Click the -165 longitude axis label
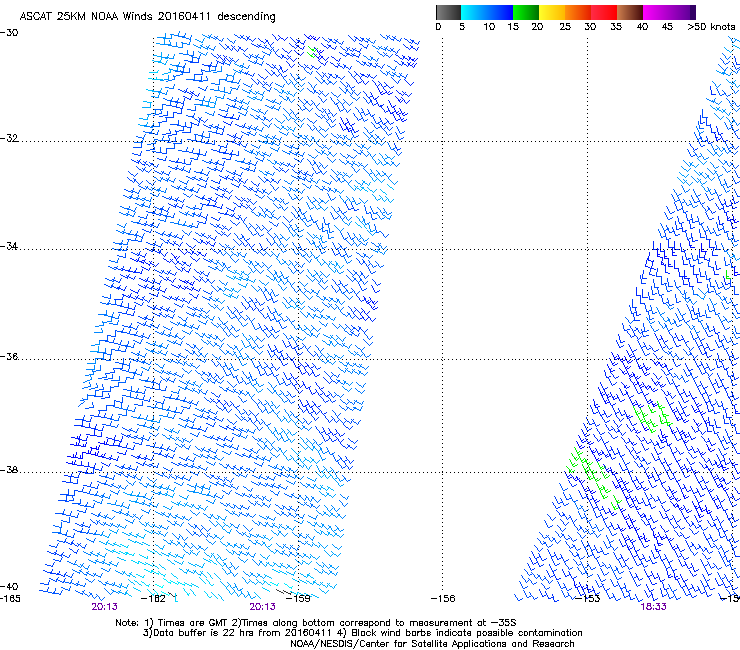 tap(10, 599)
